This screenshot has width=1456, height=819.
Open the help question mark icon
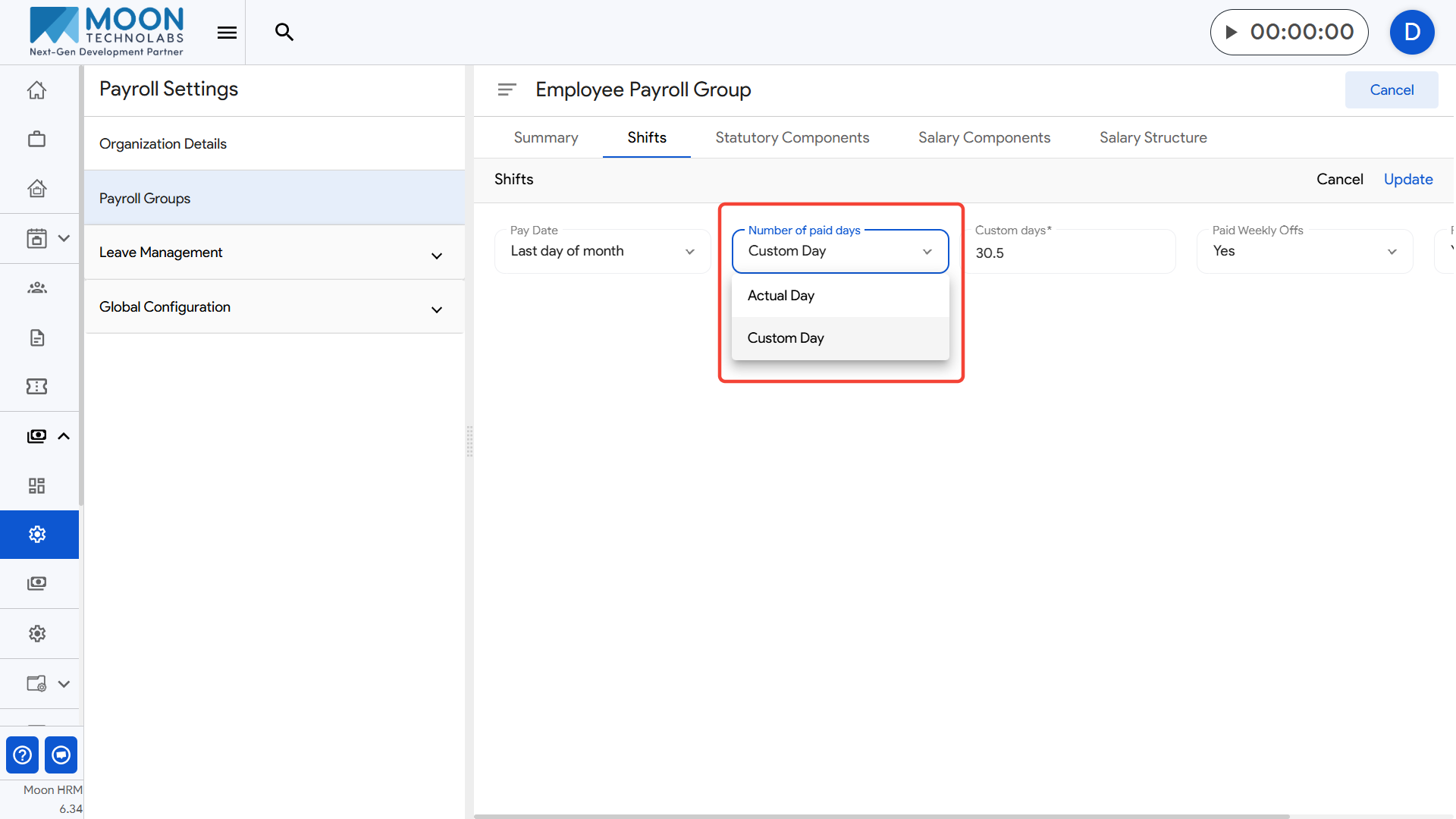click(x=23, y=755)
